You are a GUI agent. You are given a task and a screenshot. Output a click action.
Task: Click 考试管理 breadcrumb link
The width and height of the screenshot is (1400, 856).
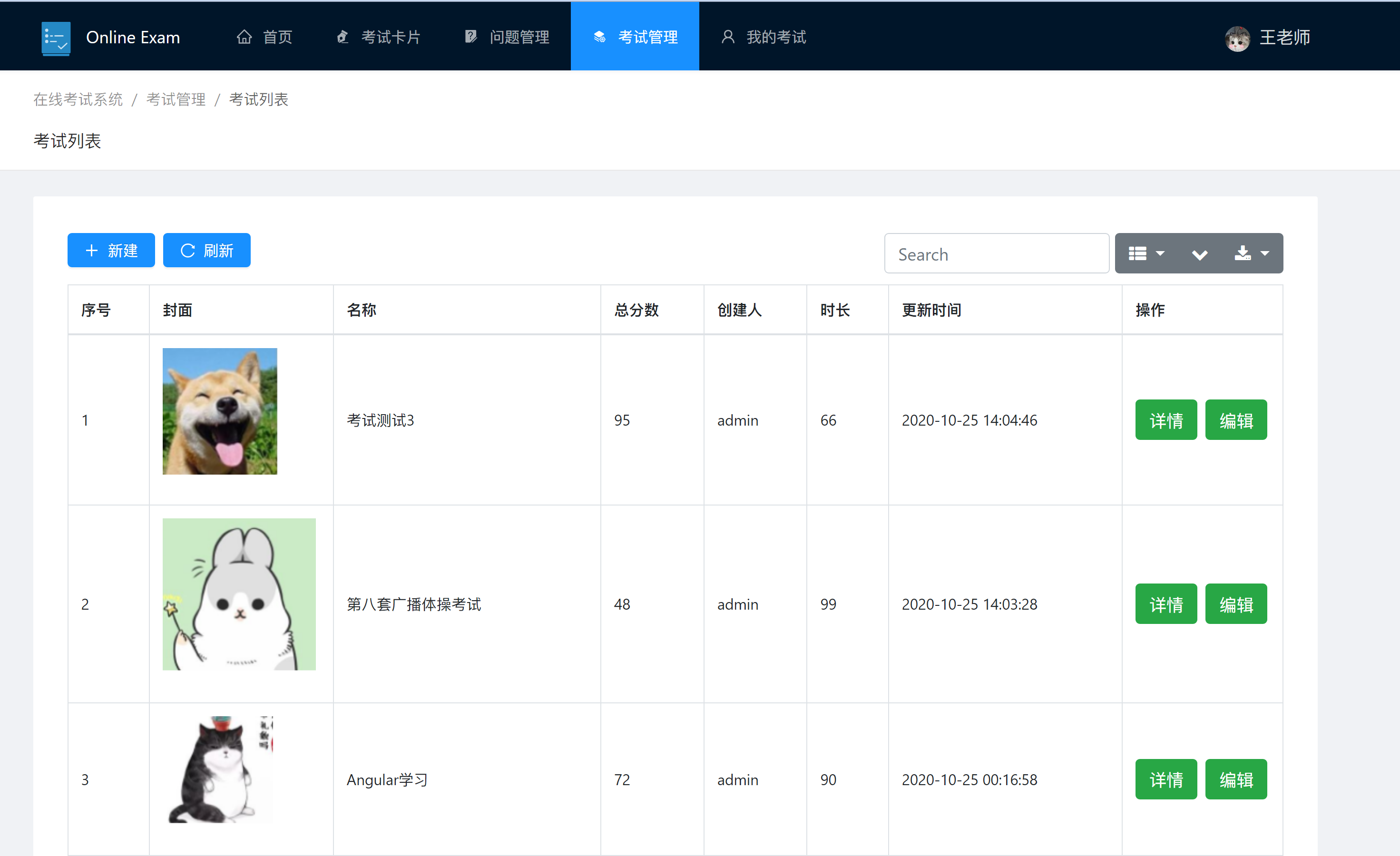click(176, 99)
